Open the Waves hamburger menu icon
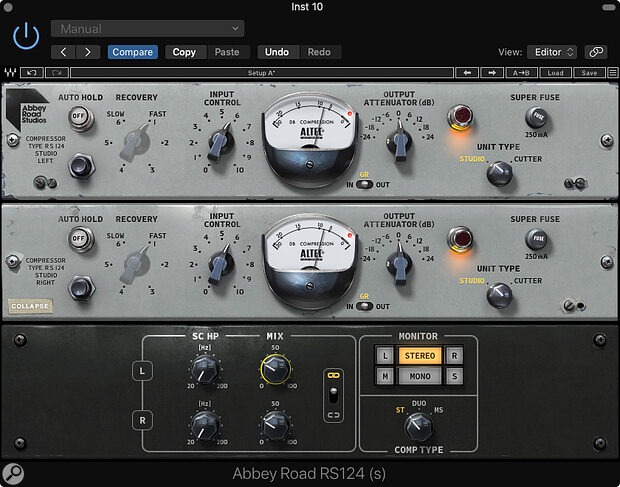This screenshot has width=620, height=487. point(613,73)
